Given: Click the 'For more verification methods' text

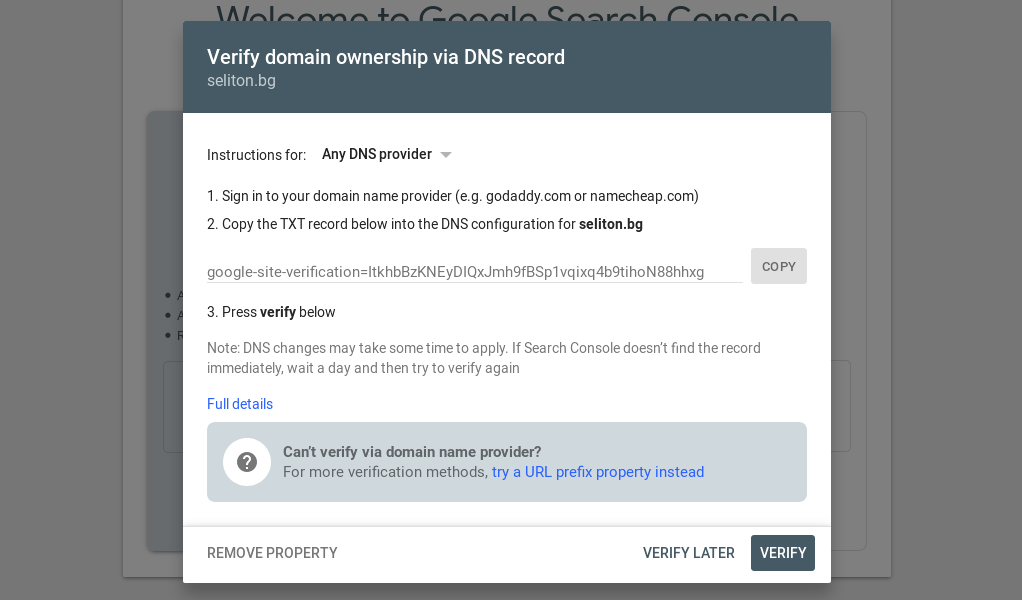Looking at the screenshot, I should tap(385, 472).
